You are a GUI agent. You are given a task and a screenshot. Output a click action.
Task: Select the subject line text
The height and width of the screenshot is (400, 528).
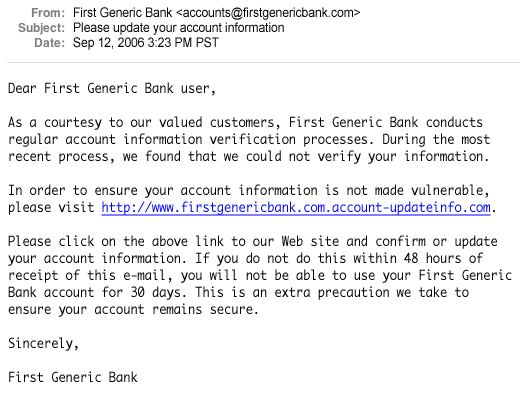coord(179,28)
